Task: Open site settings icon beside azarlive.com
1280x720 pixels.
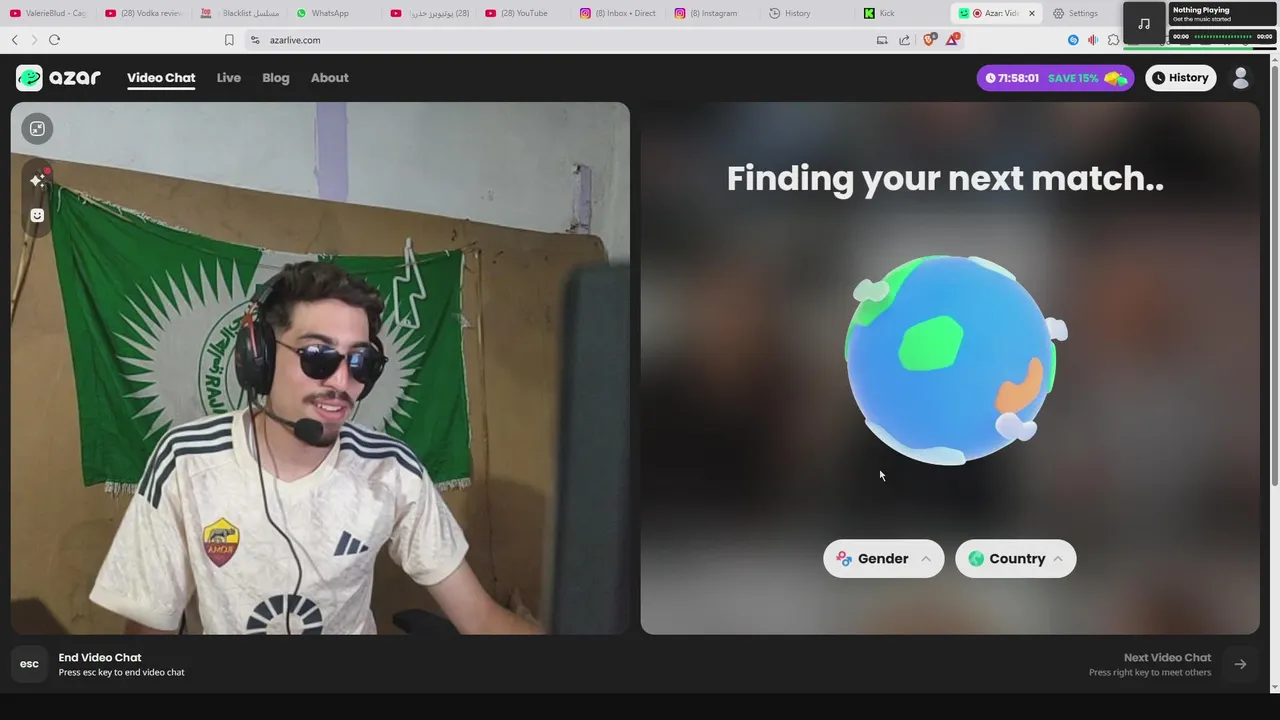Action: click(x=255, y=40)
